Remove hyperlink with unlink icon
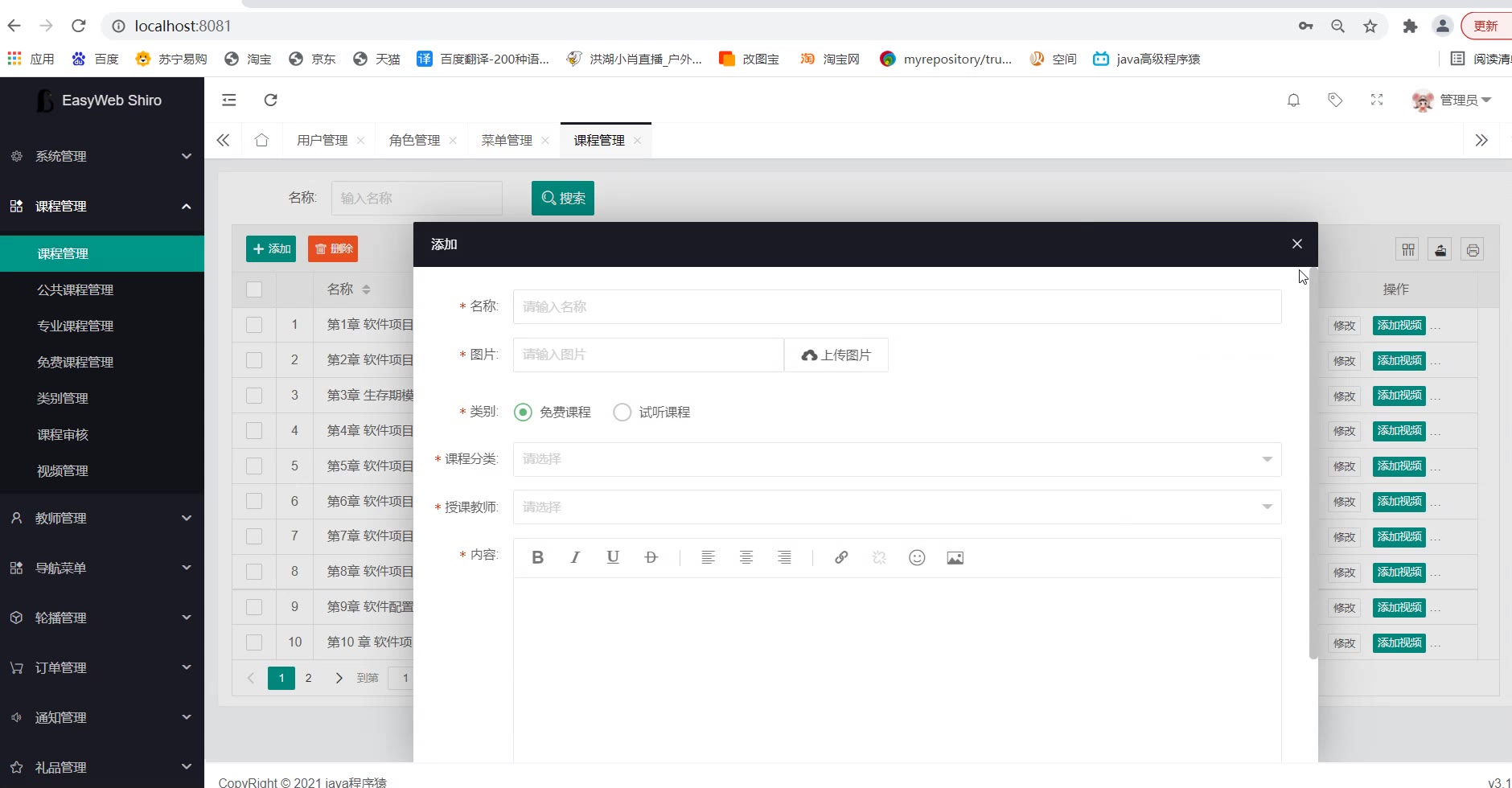This screenshot has height=788, width=1512. coord(879,557)
